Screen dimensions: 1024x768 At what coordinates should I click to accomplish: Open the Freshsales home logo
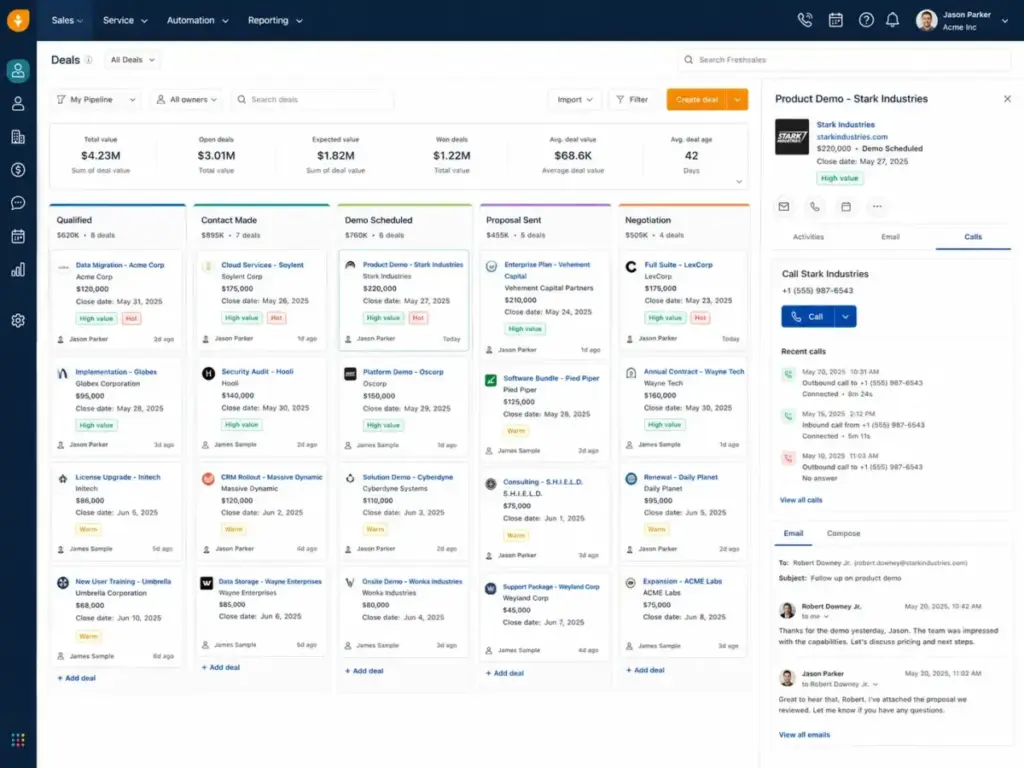tap(18, 20)
